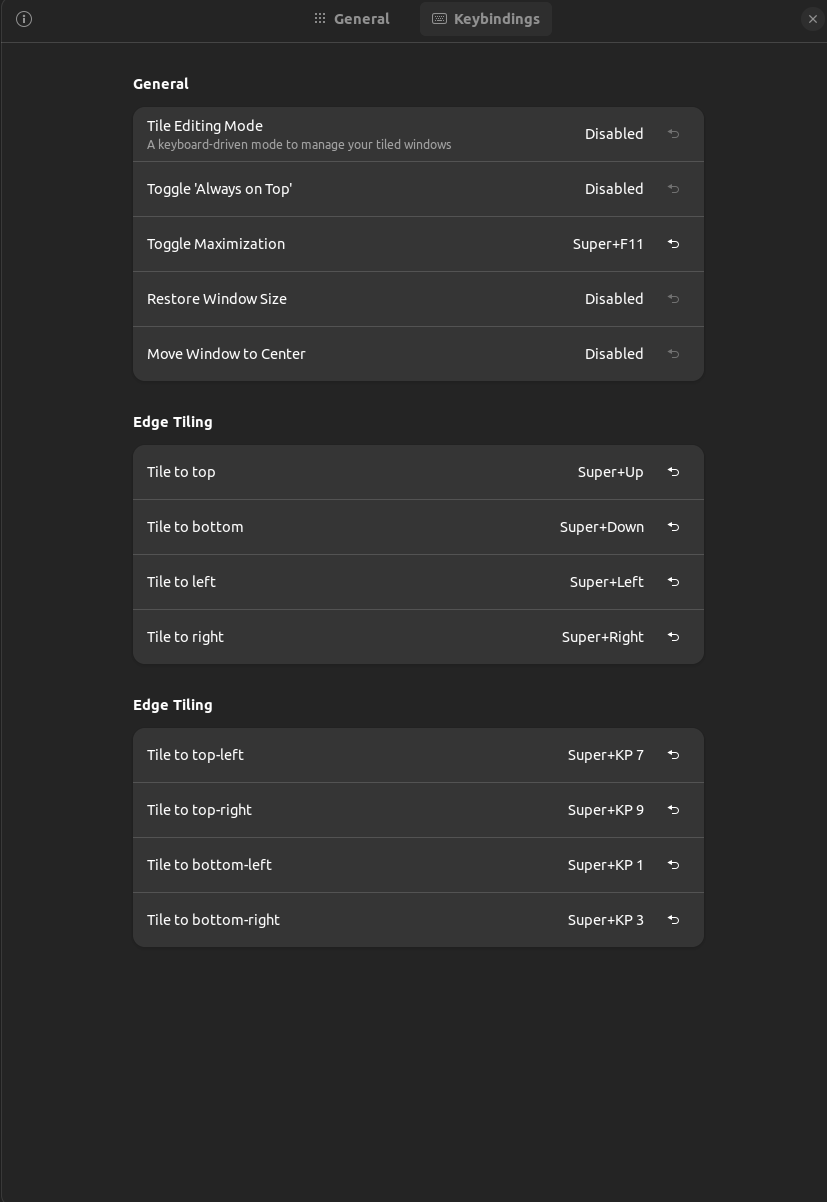Change the Super+KP 7 shortcut
827x1202 pixels.
[x=605, y=755]
